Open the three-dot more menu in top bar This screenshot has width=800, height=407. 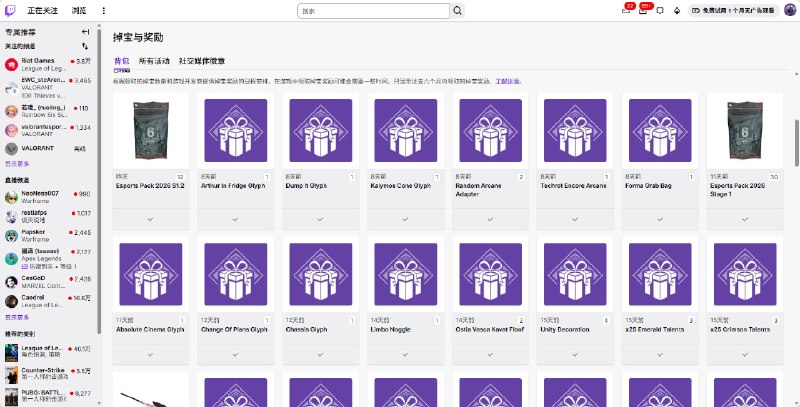click(x=104, y=11)
